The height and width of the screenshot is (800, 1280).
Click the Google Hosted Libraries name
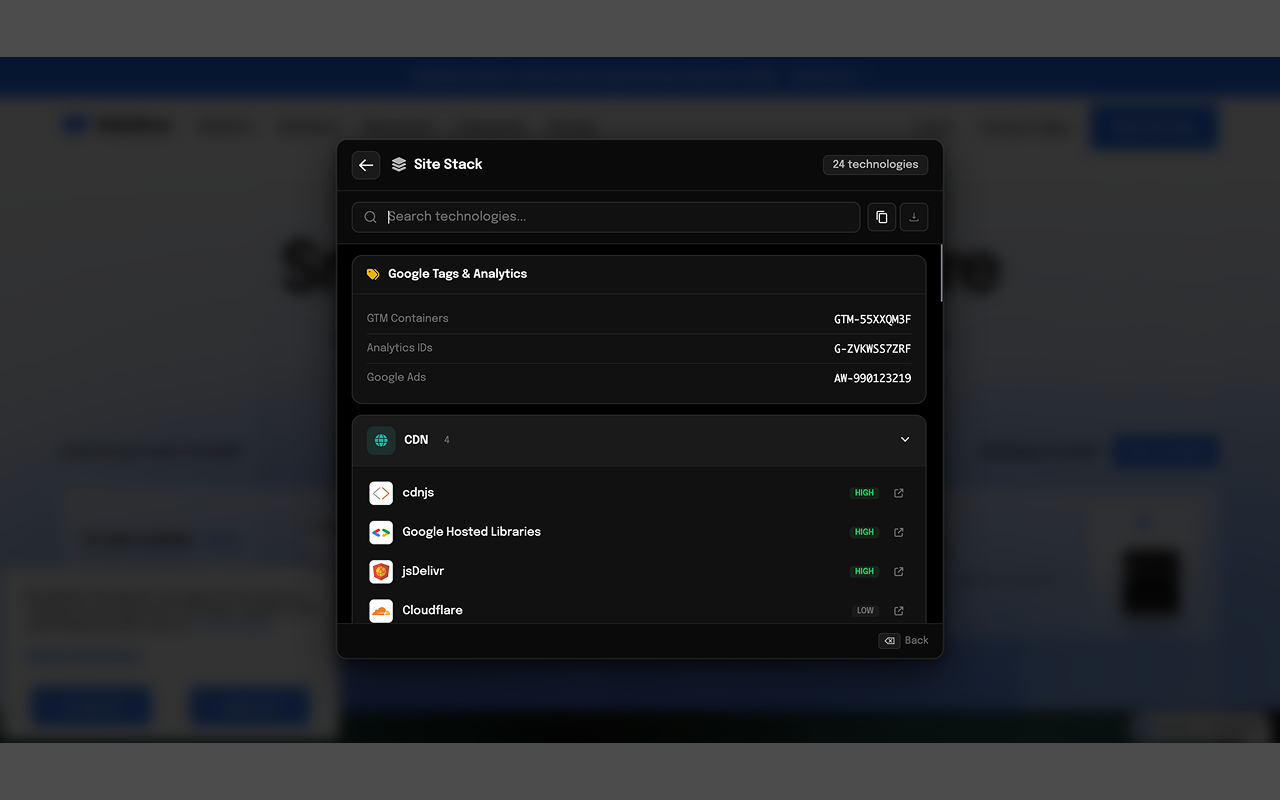coord(472,532)
